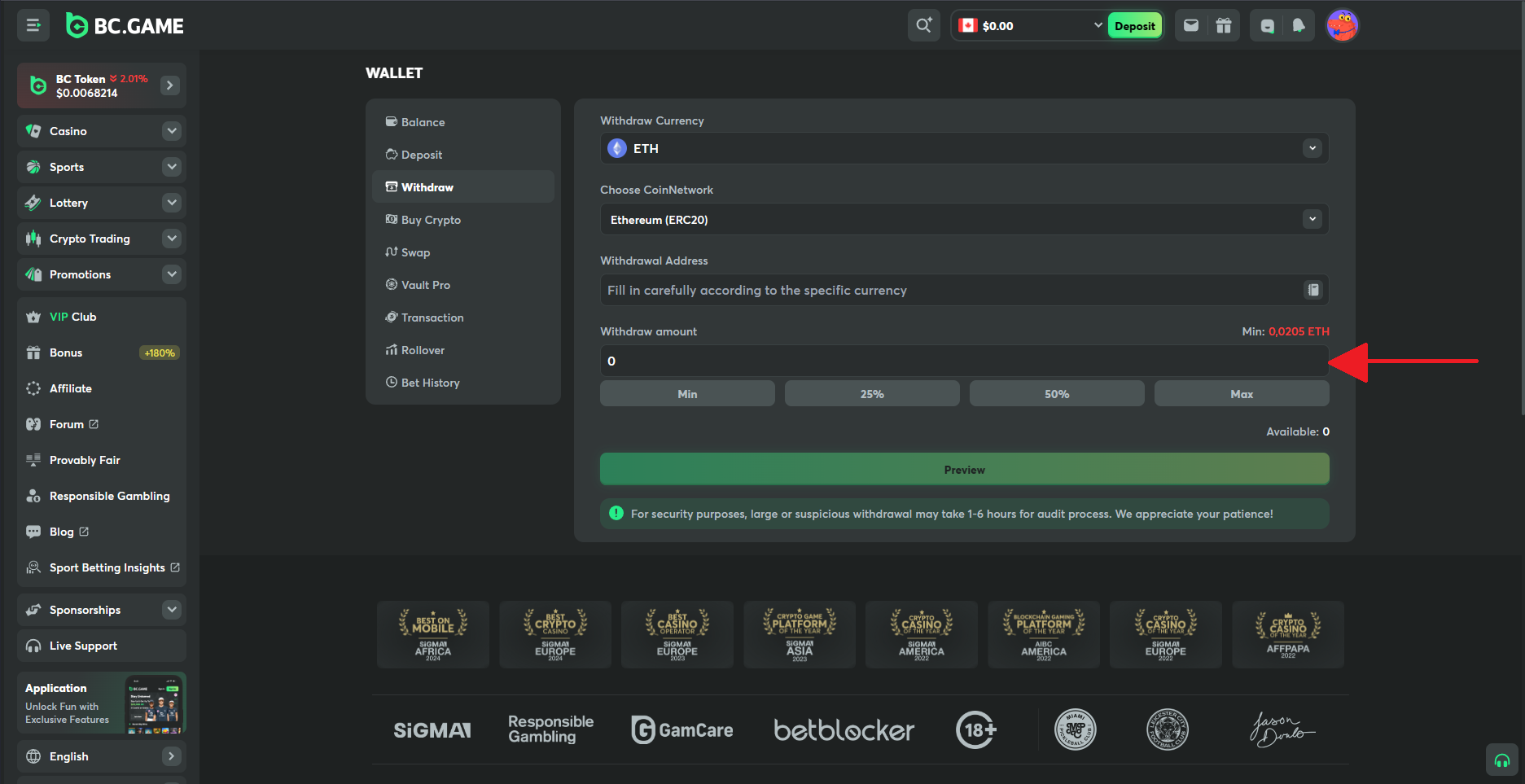Open Bonus +180% in sidebar
Viewport: 1525px width, 784px height.
point(102,353)
